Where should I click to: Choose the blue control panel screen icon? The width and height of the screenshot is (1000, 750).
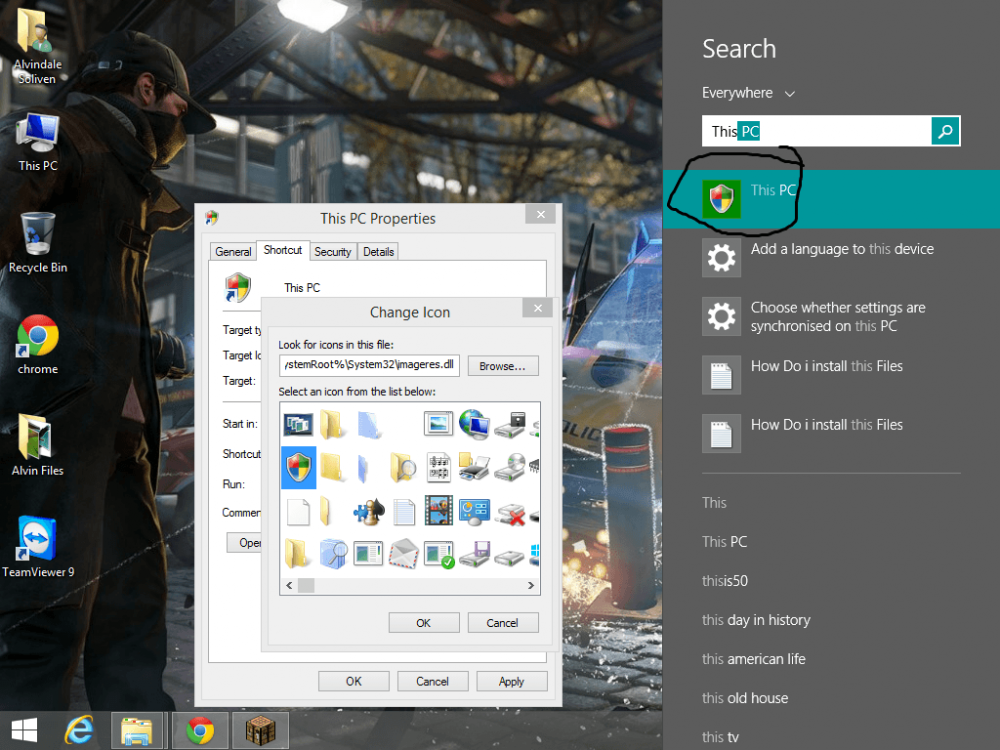coord(474,511)
